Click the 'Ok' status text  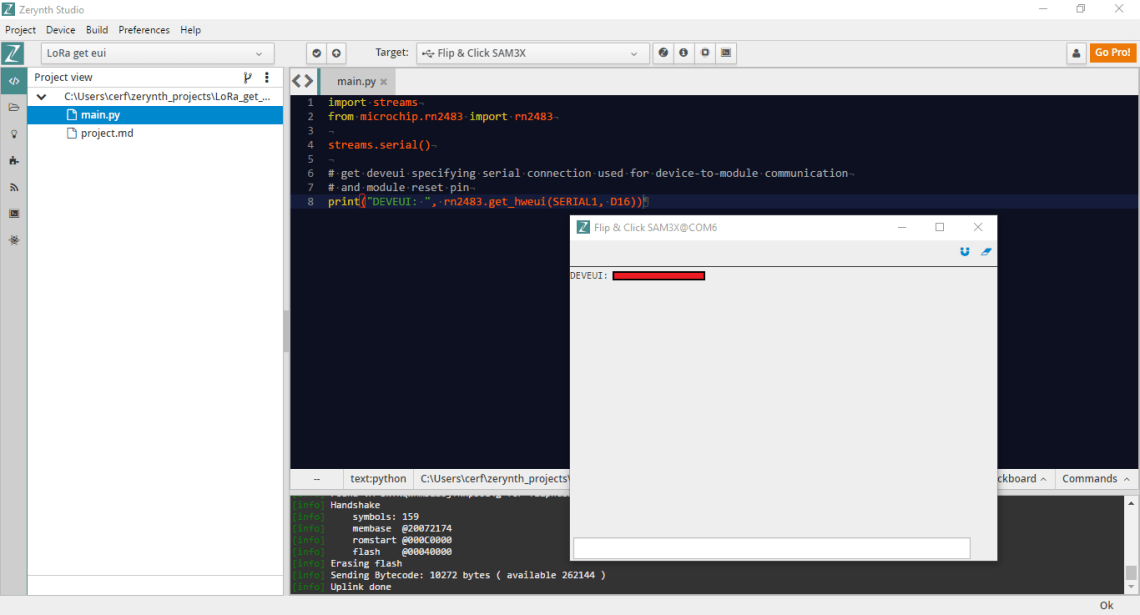1107,606
